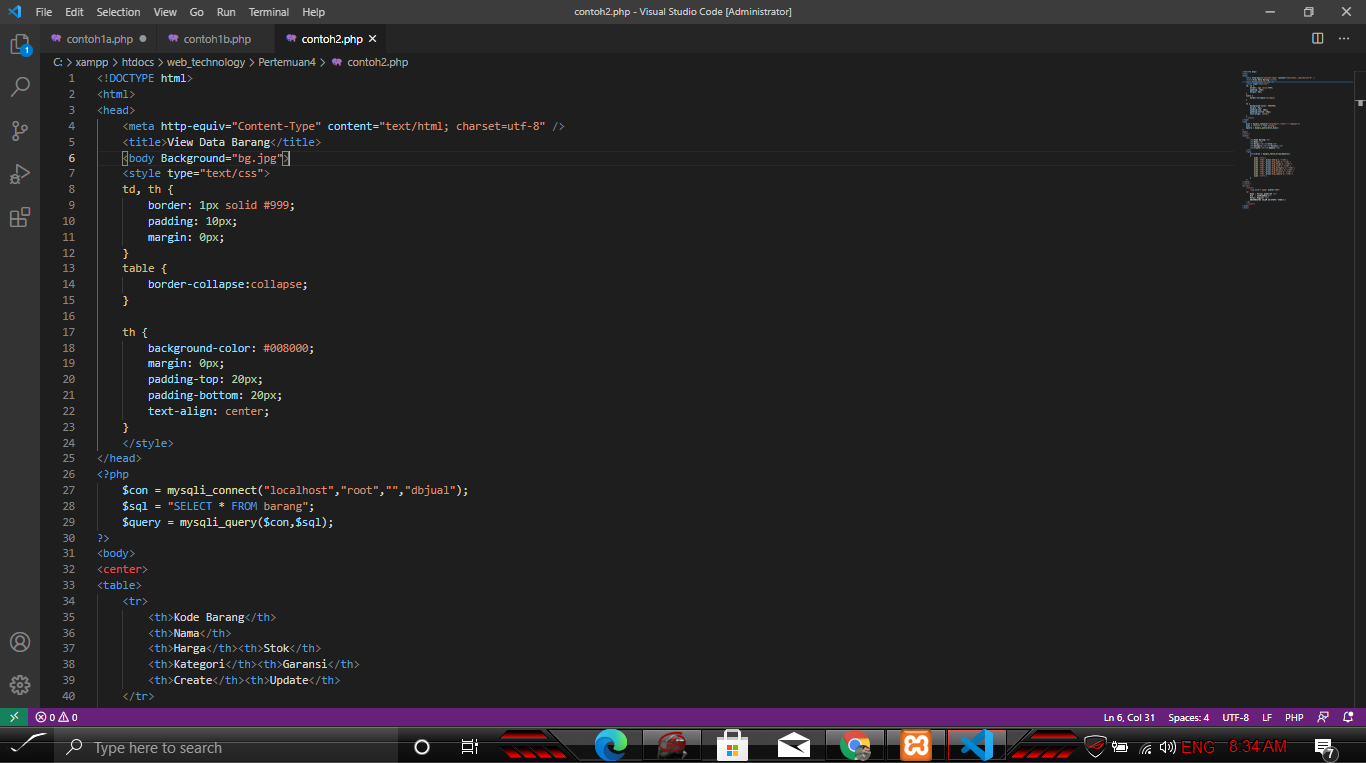Launch Microsoft Edge from the taskbar
This screenshot has width=1366, height=763.
[610, 746]
